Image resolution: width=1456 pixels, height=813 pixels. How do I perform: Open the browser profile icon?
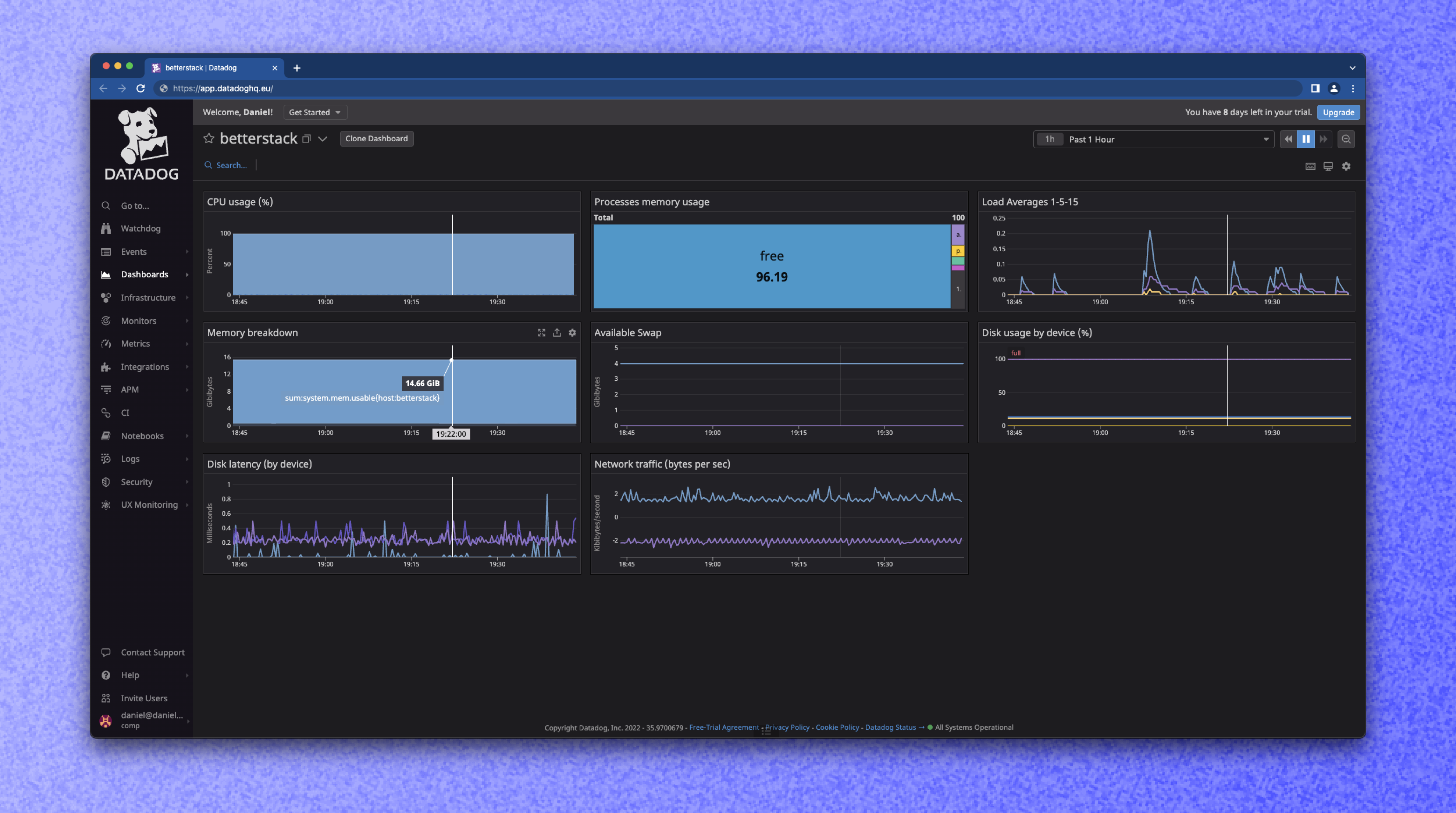pos(1334,88)
